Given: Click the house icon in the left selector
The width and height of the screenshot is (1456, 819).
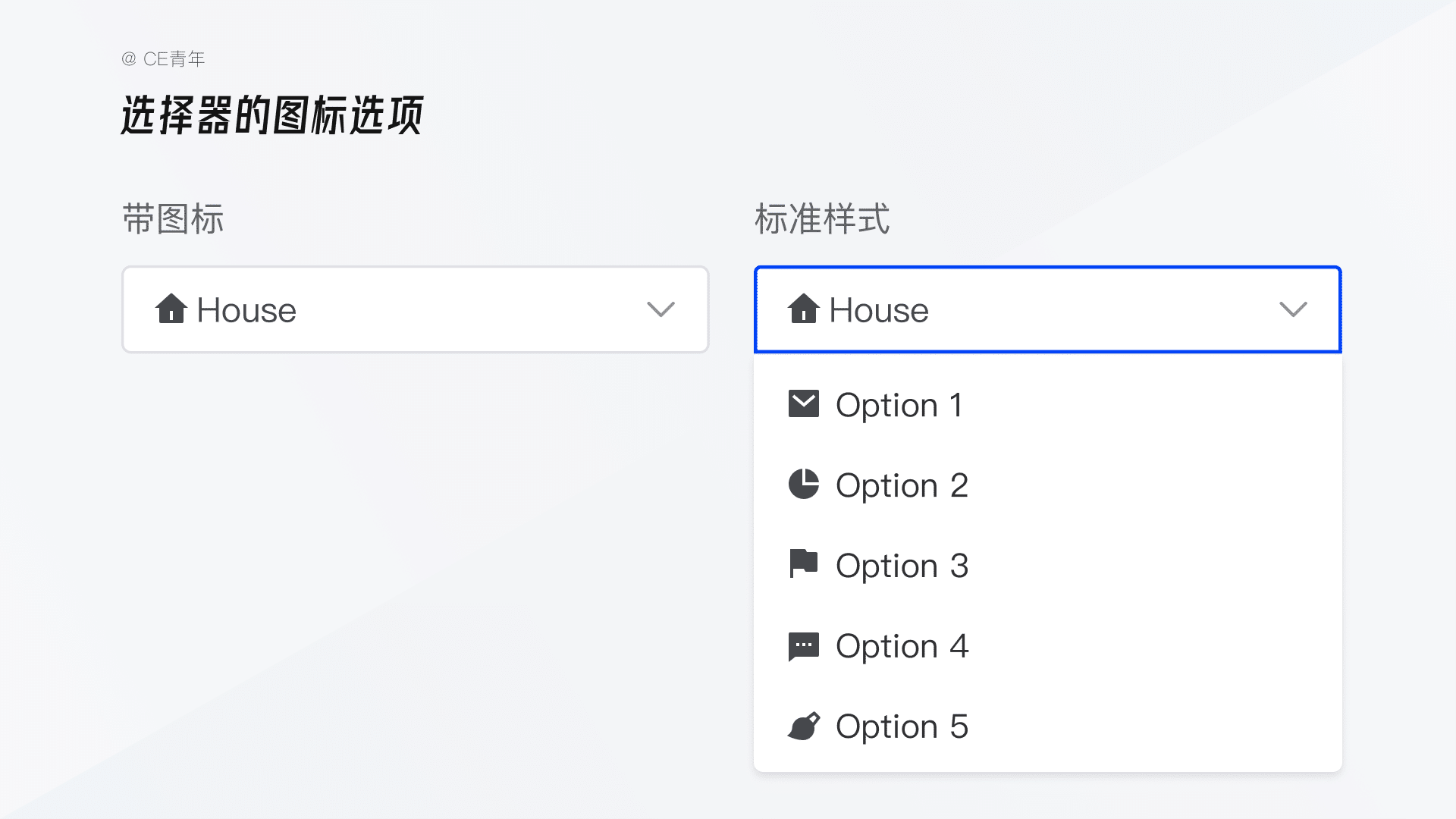Looking at the screenshot, I should click(x=171, y=309).
